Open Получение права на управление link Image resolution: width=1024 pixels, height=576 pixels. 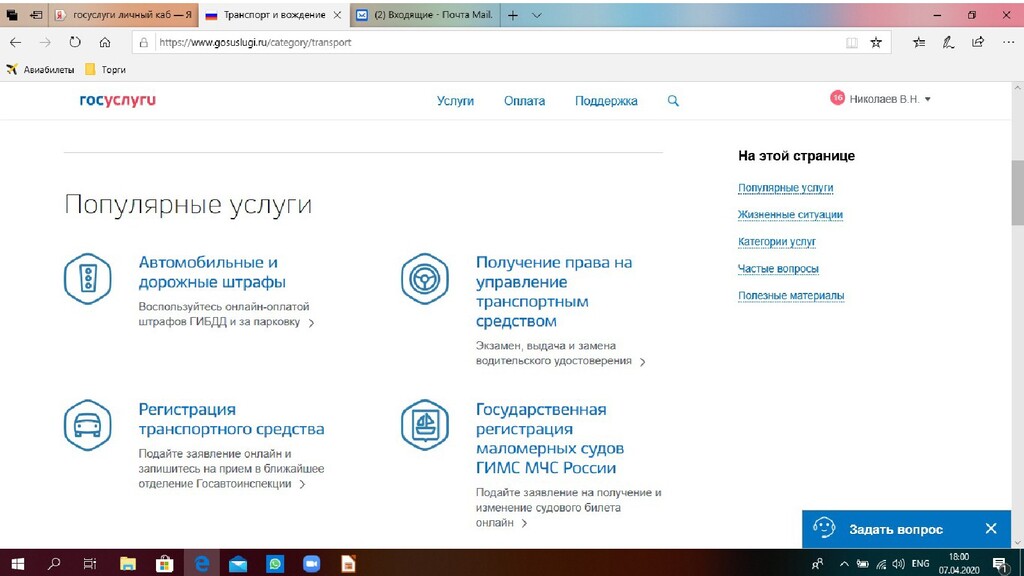click(554, 292)
